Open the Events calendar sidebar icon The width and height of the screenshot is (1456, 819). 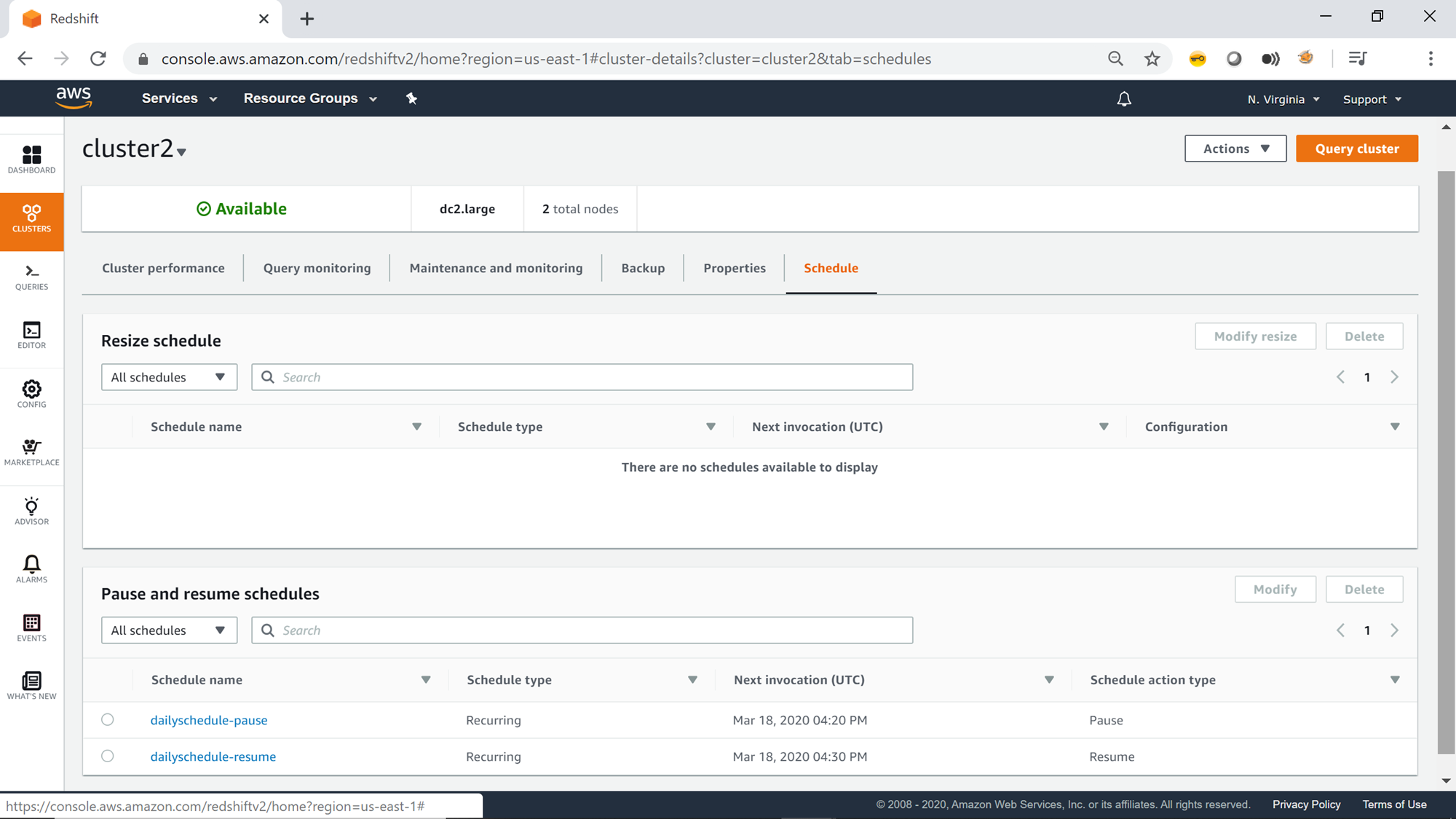point(31,628)
